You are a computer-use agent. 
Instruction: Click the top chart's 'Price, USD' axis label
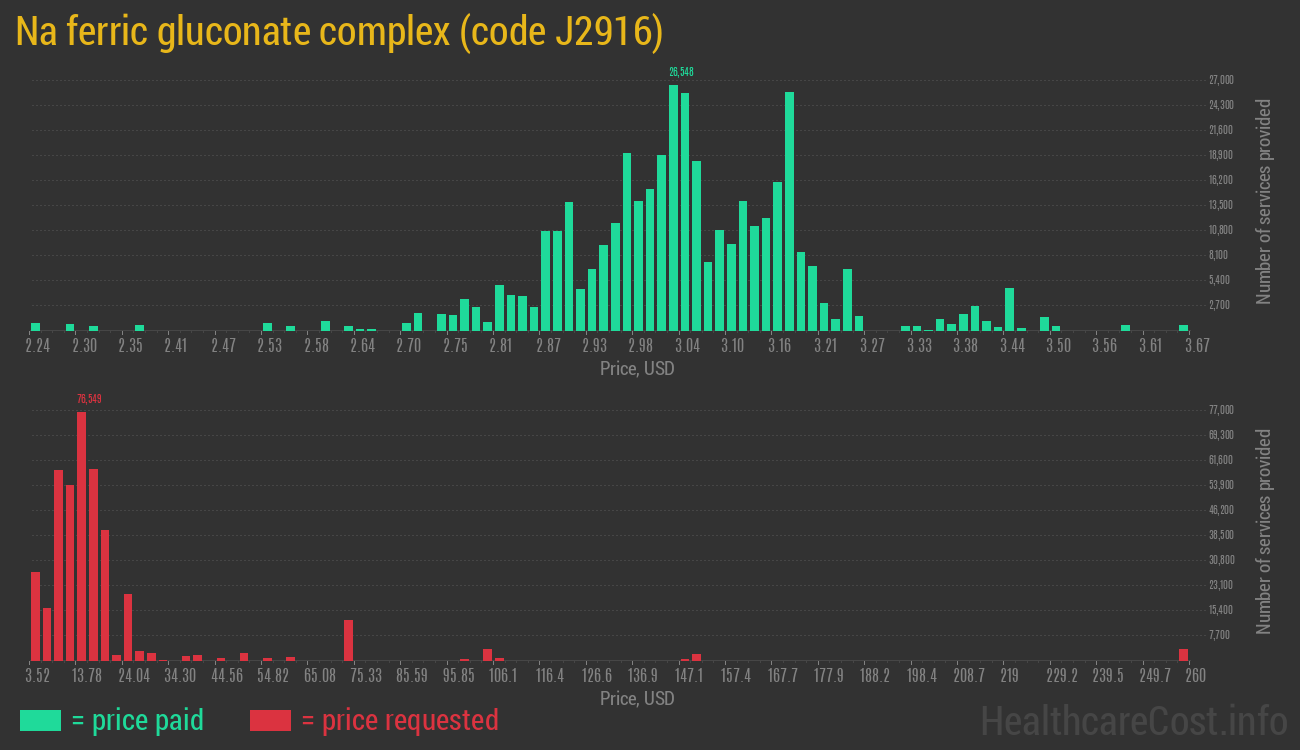click(637, 369)
